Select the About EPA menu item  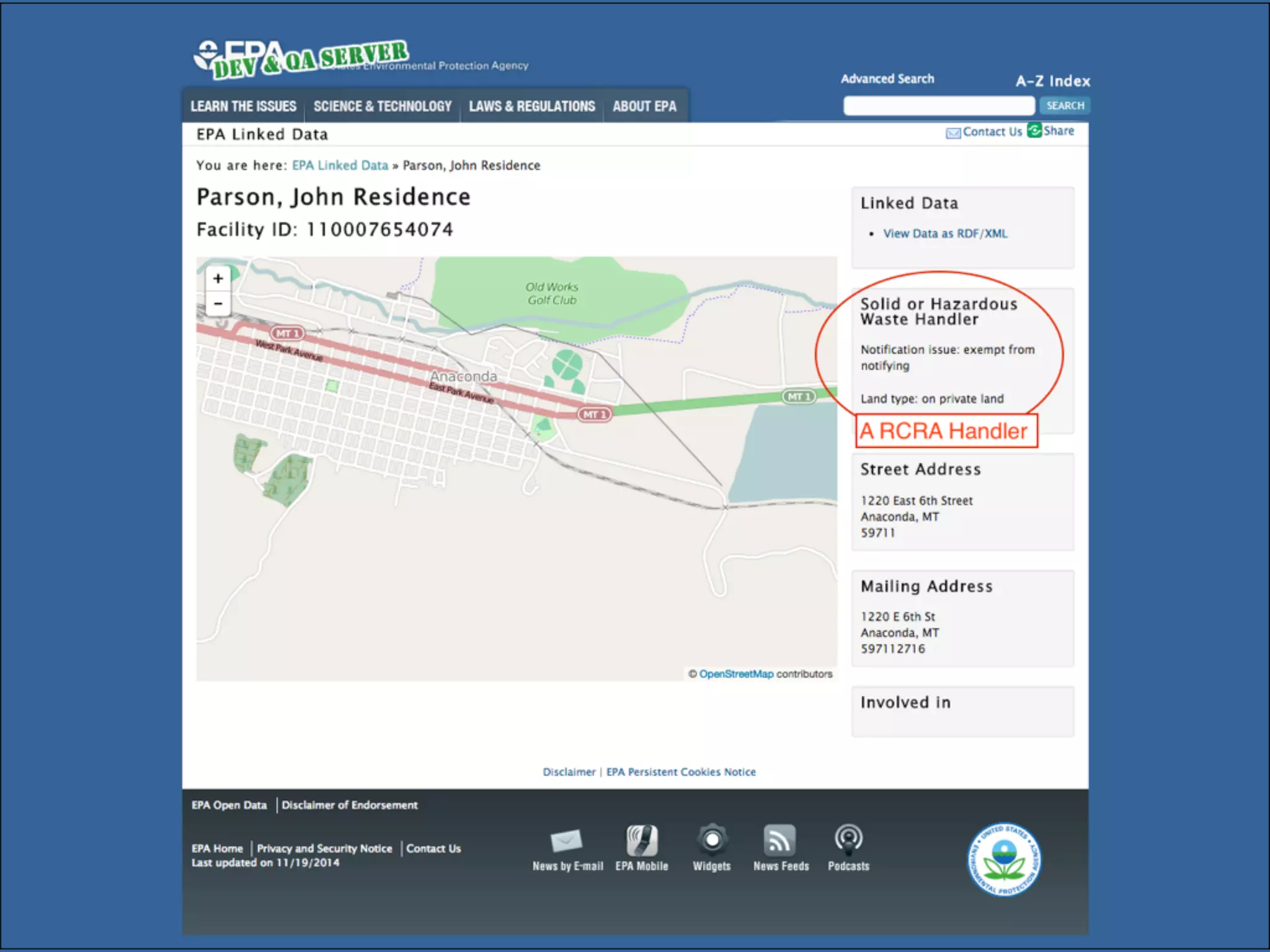tap(644, 107)
